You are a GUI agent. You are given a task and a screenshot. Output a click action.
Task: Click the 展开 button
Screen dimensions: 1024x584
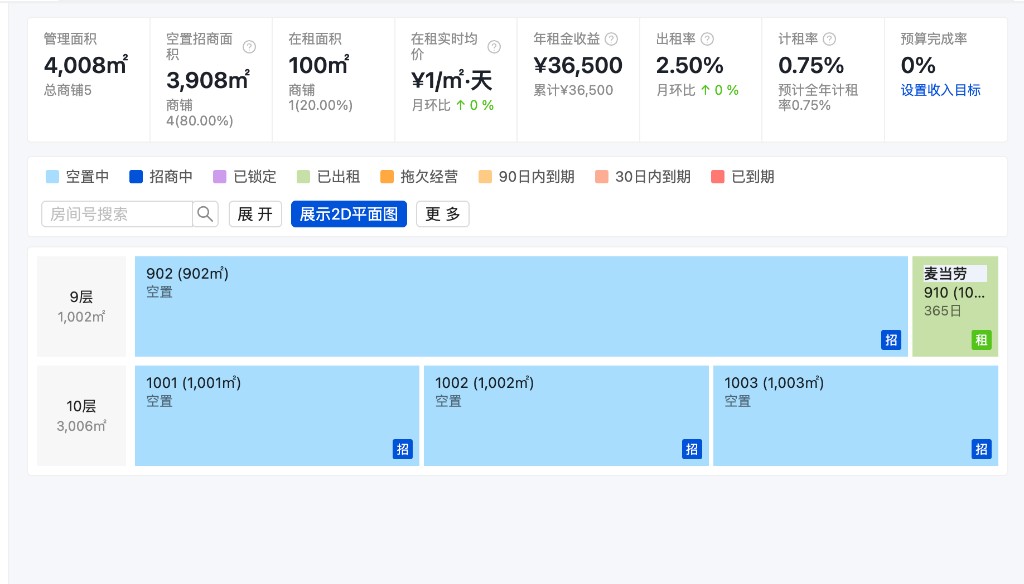(x=255, y=214)
